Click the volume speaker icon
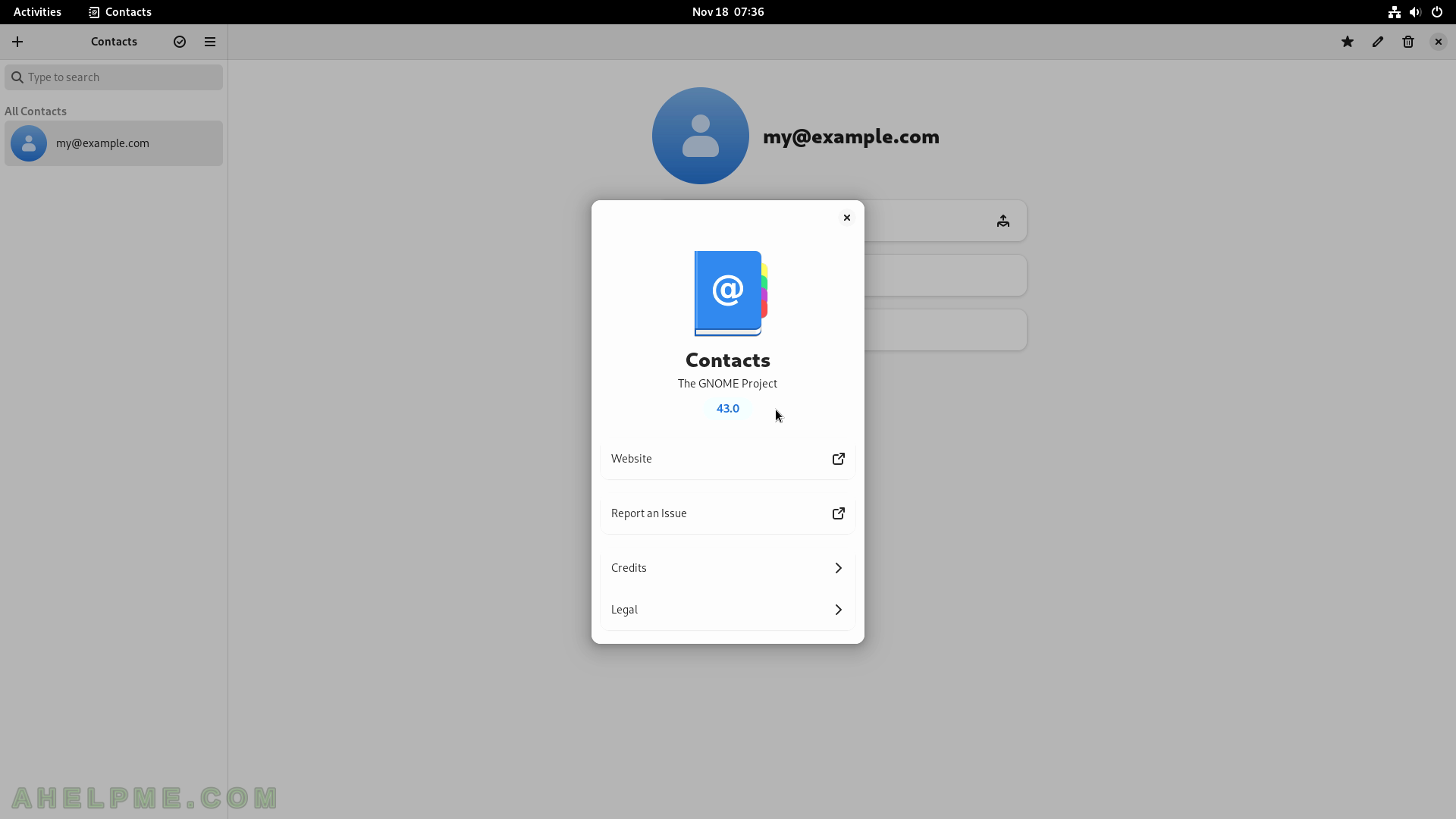The width and height of the screenshot is (1456, 819). [1415, 12]
